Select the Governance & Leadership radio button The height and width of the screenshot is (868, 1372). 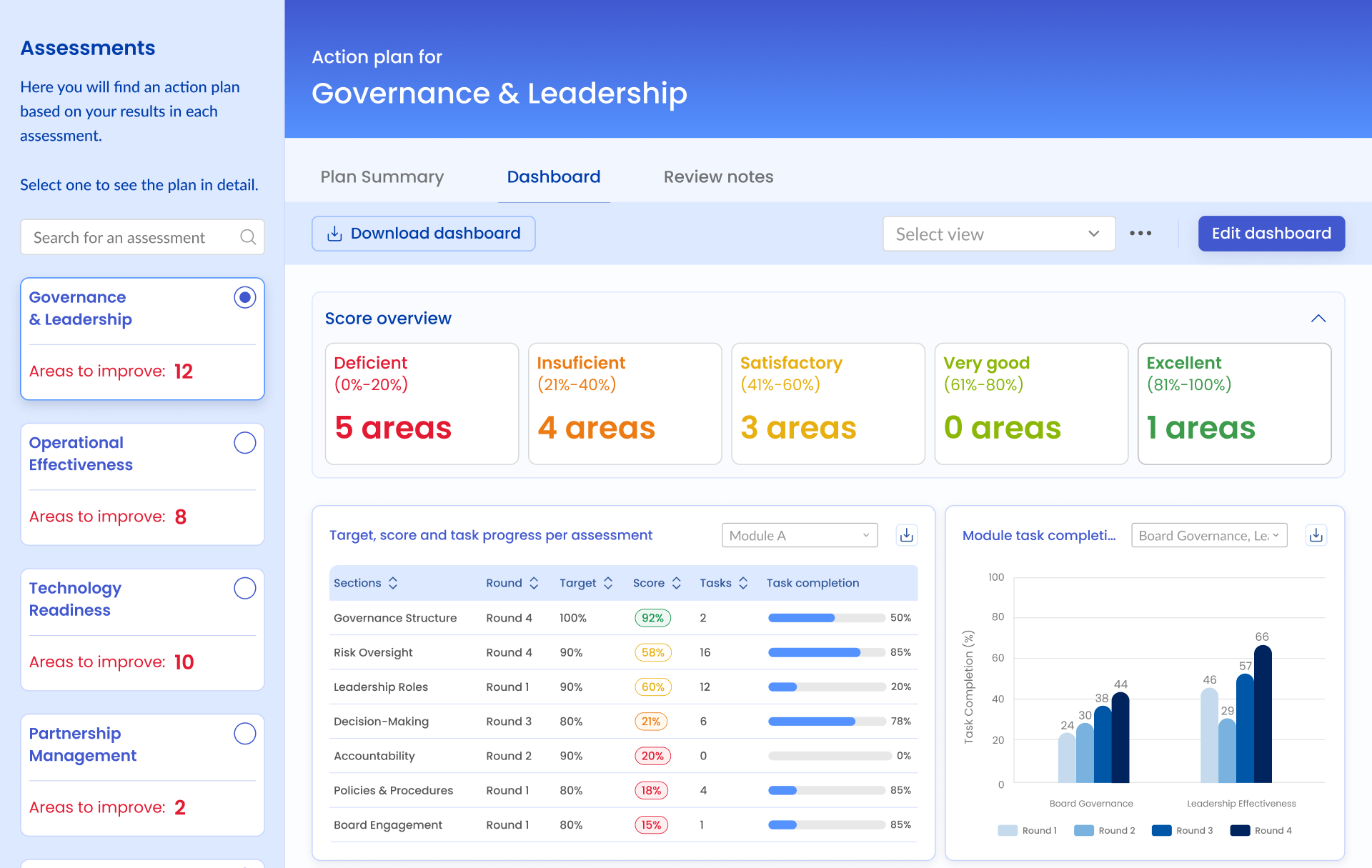click(x=245, y=297)
